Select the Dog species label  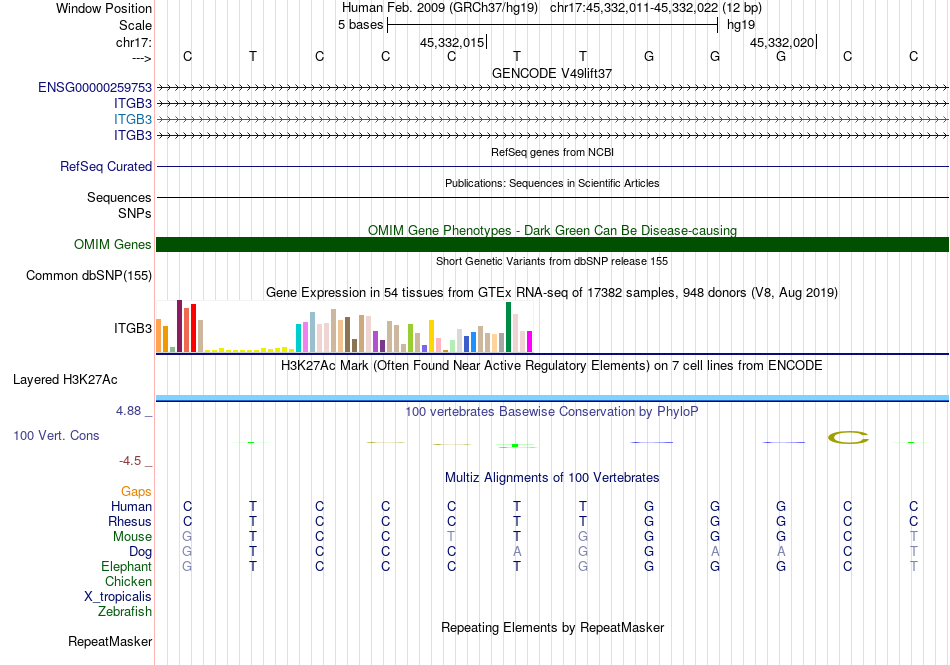tap(140, 552)
